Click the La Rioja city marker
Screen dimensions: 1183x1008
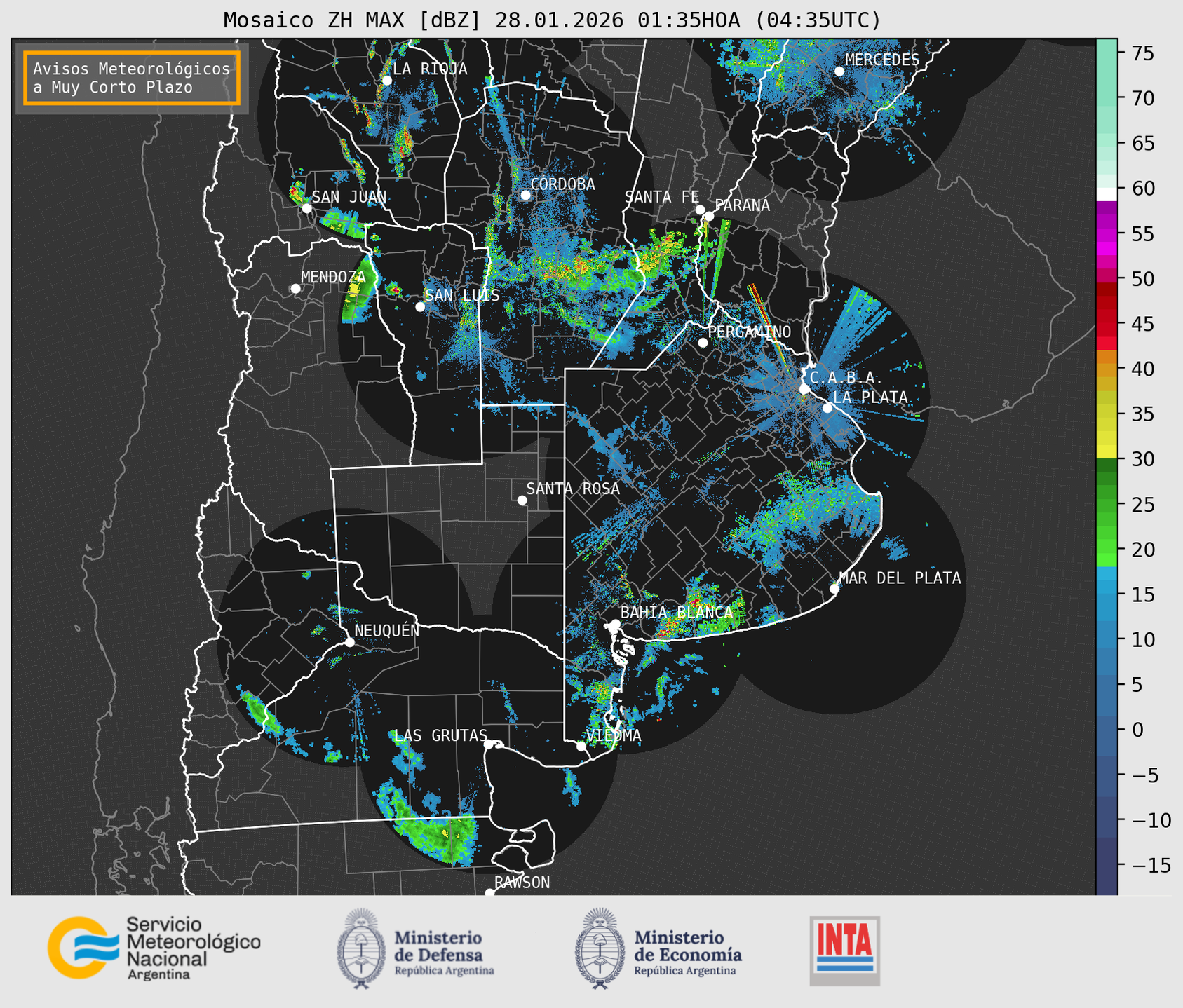(x=387, y=80)
